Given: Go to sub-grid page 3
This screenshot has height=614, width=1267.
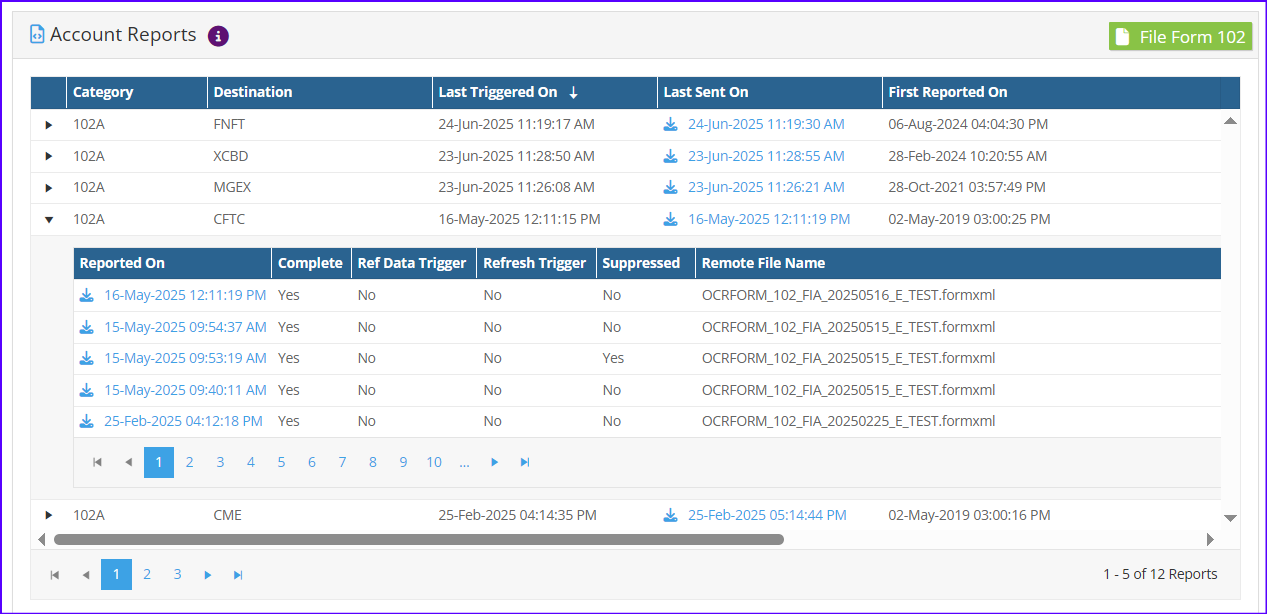Looking at the screenshot, I should 220,462.
